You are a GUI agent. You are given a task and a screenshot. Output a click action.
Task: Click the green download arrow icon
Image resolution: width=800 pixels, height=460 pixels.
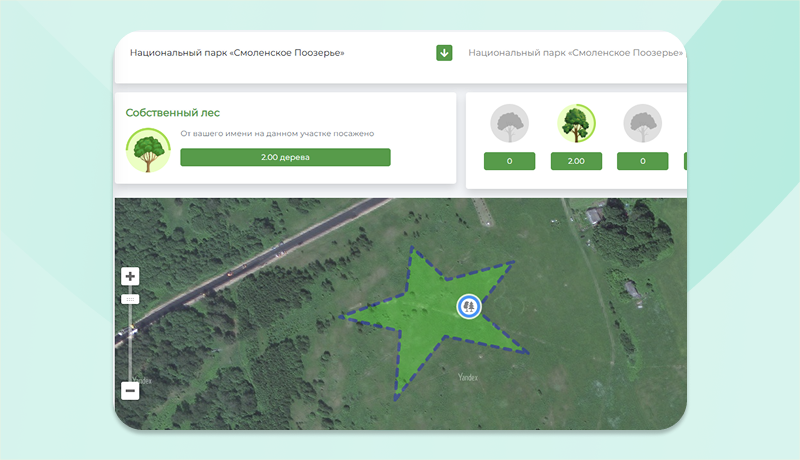[x=444, y=53]
